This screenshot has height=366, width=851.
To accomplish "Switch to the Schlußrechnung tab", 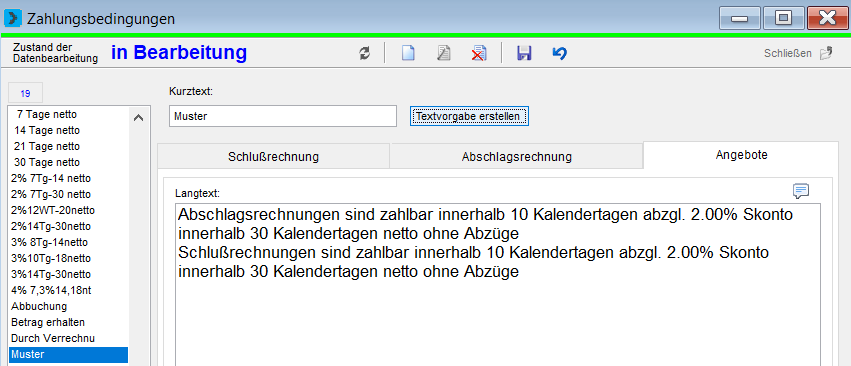I will click(x=273, y=157).
